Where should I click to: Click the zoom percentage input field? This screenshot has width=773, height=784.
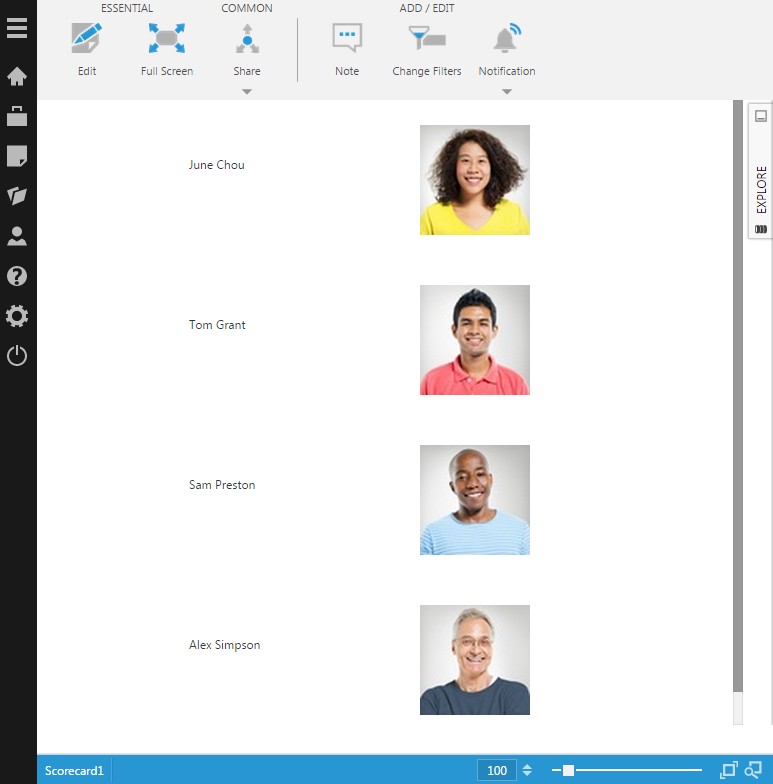[x=497, y=770]
